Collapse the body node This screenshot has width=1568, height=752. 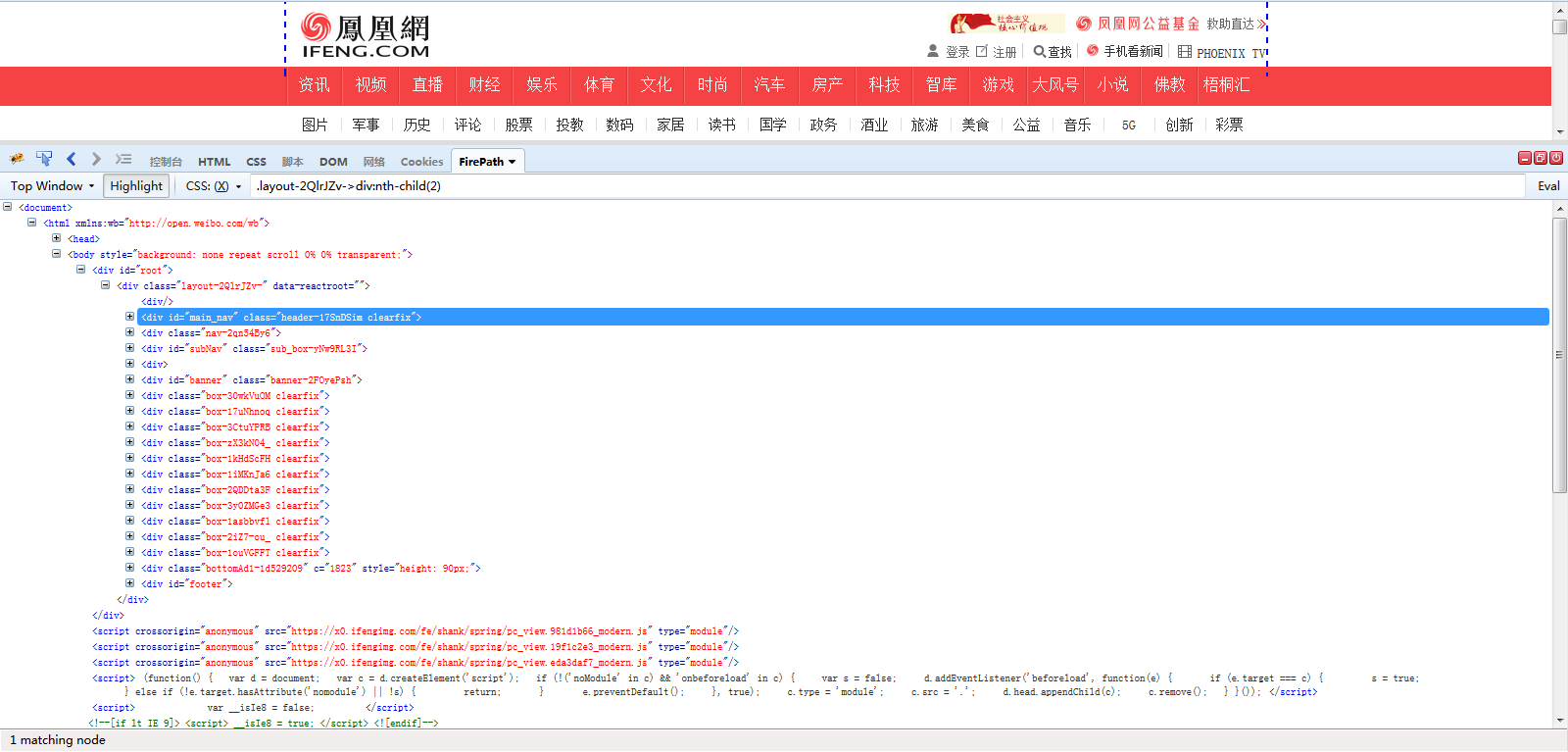pyautogui.click(x=56, y=254)
